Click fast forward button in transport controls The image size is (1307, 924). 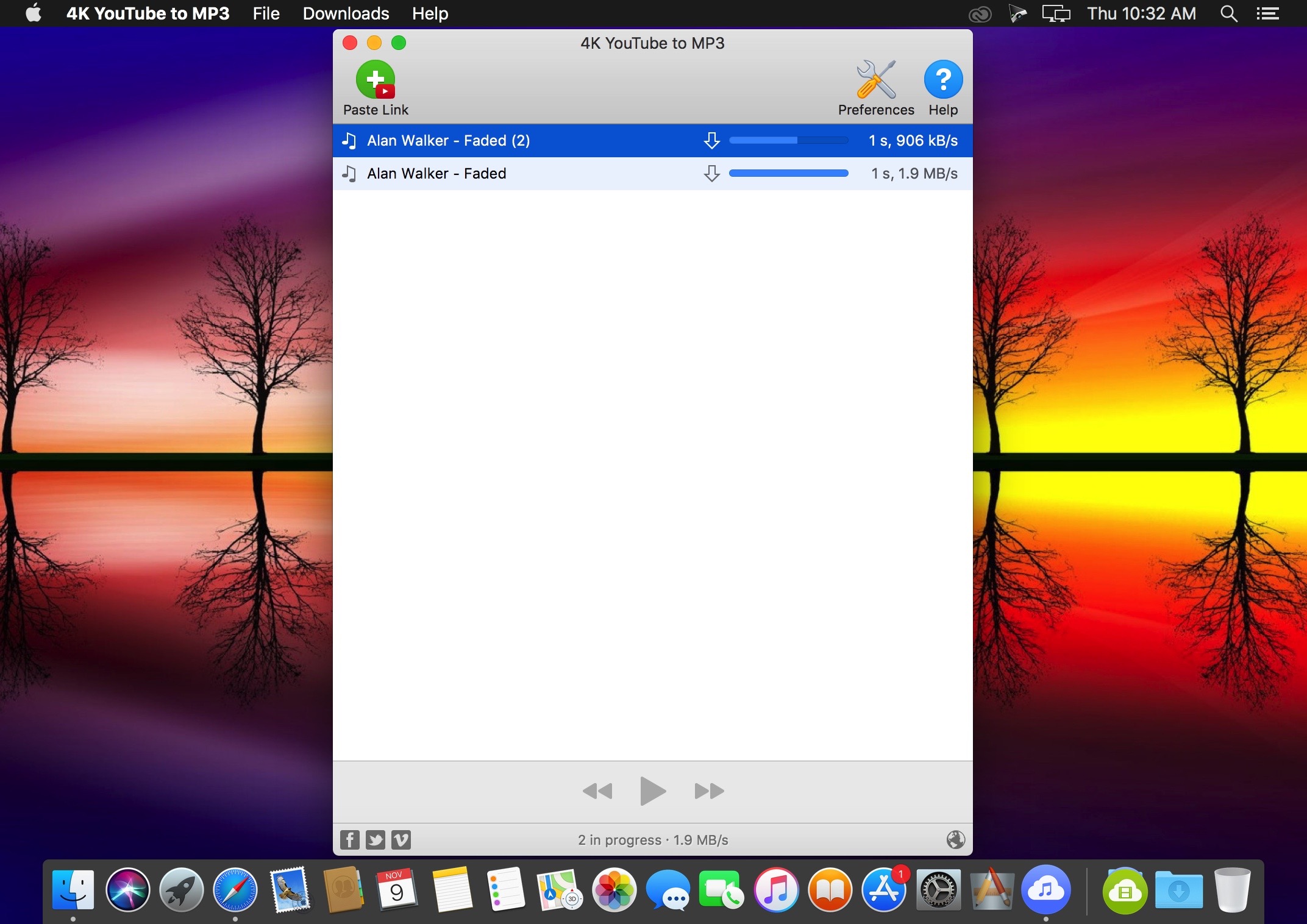pos(708,791)
